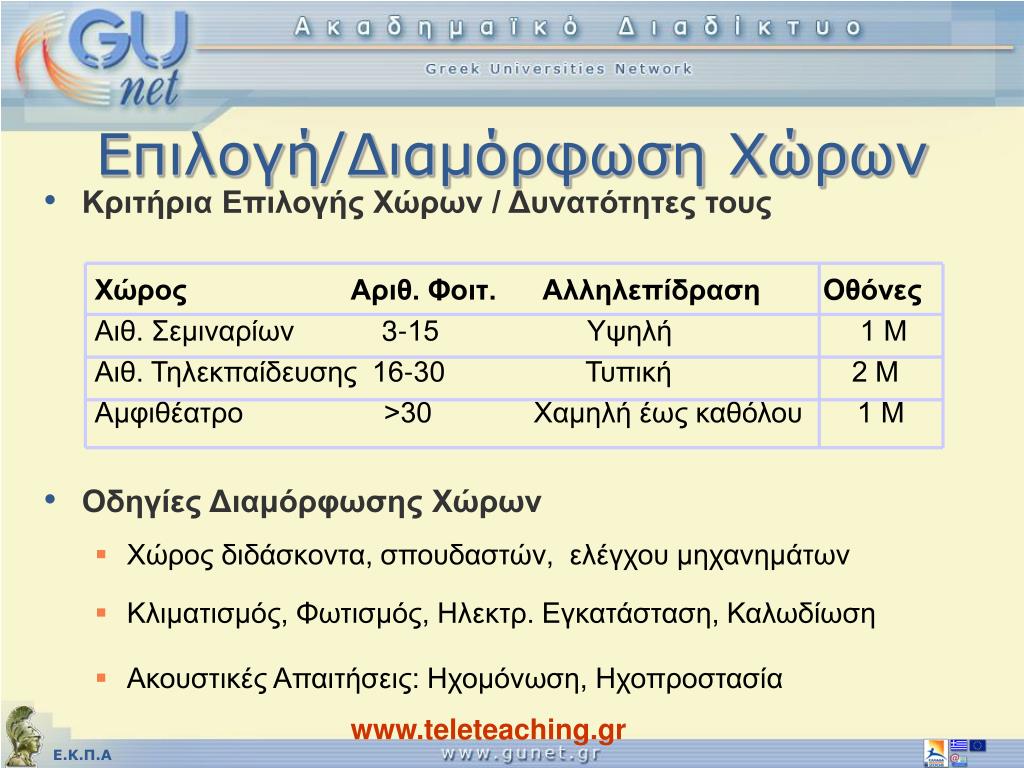This screenshot has width=1024, height=768.
Task: Select the 'Τυπική' table cell
Action: coord(628,373)
